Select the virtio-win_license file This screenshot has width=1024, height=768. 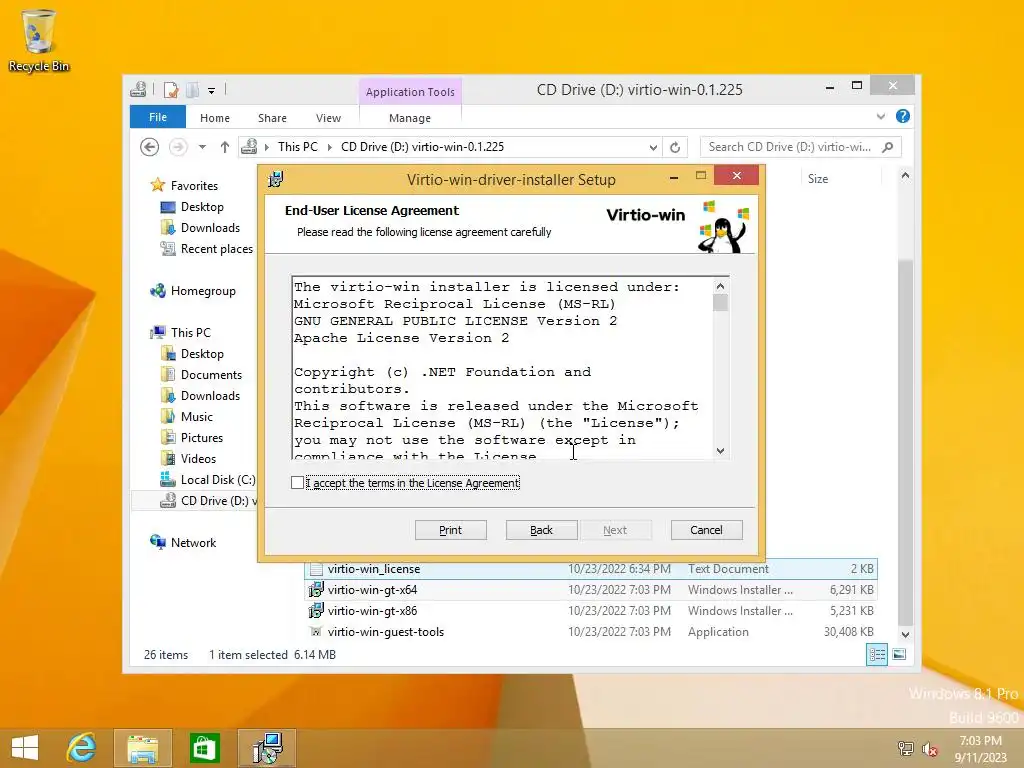(x=591, y=569)
